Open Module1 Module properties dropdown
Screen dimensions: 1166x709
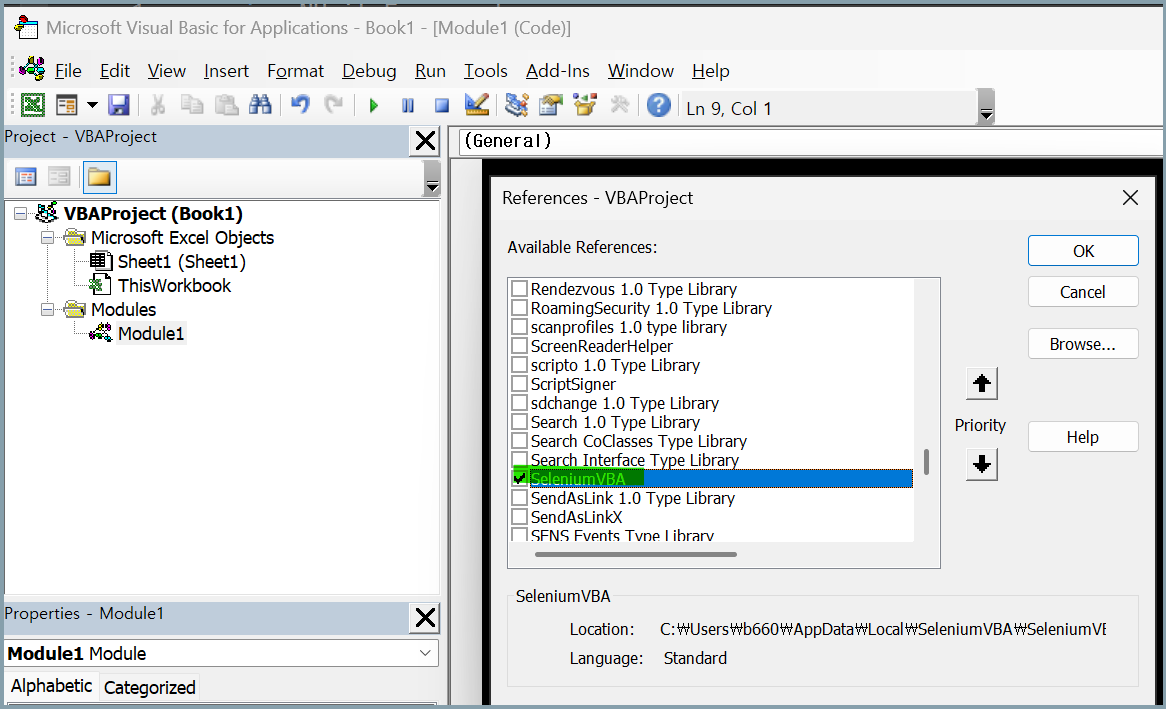pos(425,653)
